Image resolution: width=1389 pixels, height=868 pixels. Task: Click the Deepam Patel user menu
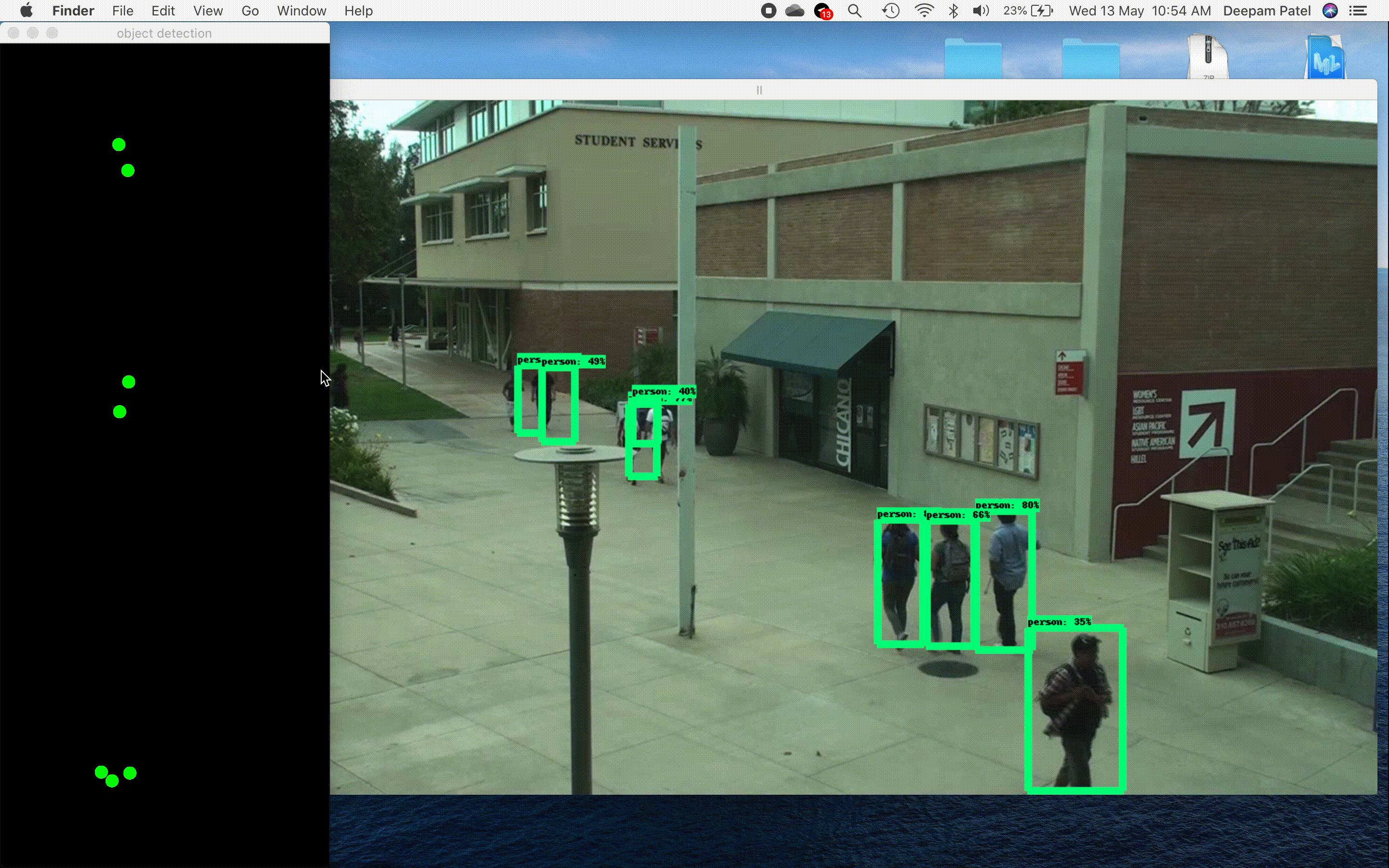tap(1267, 11)
